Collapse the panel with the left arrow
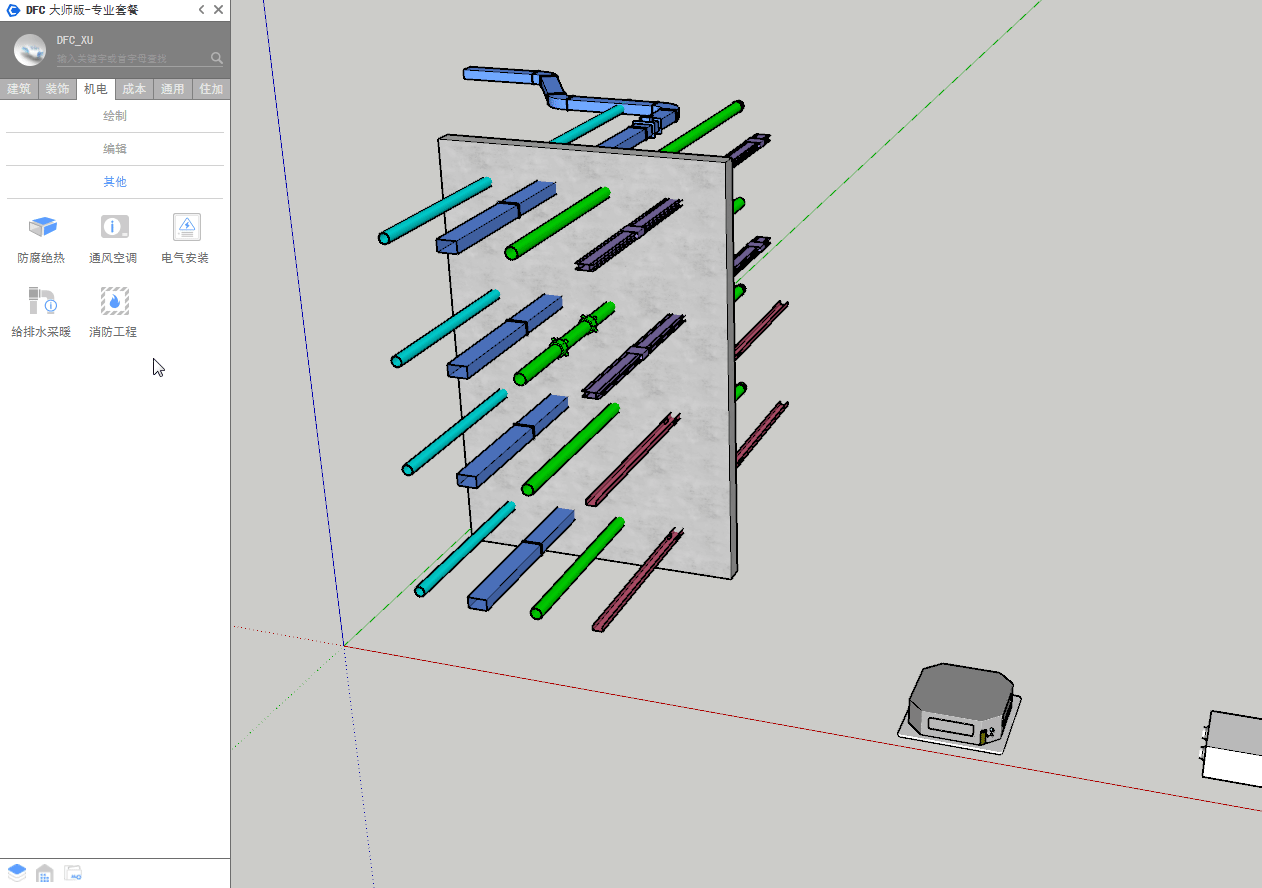The height and width of the screenshot is (888, 1262). click(x=201, y=10)
